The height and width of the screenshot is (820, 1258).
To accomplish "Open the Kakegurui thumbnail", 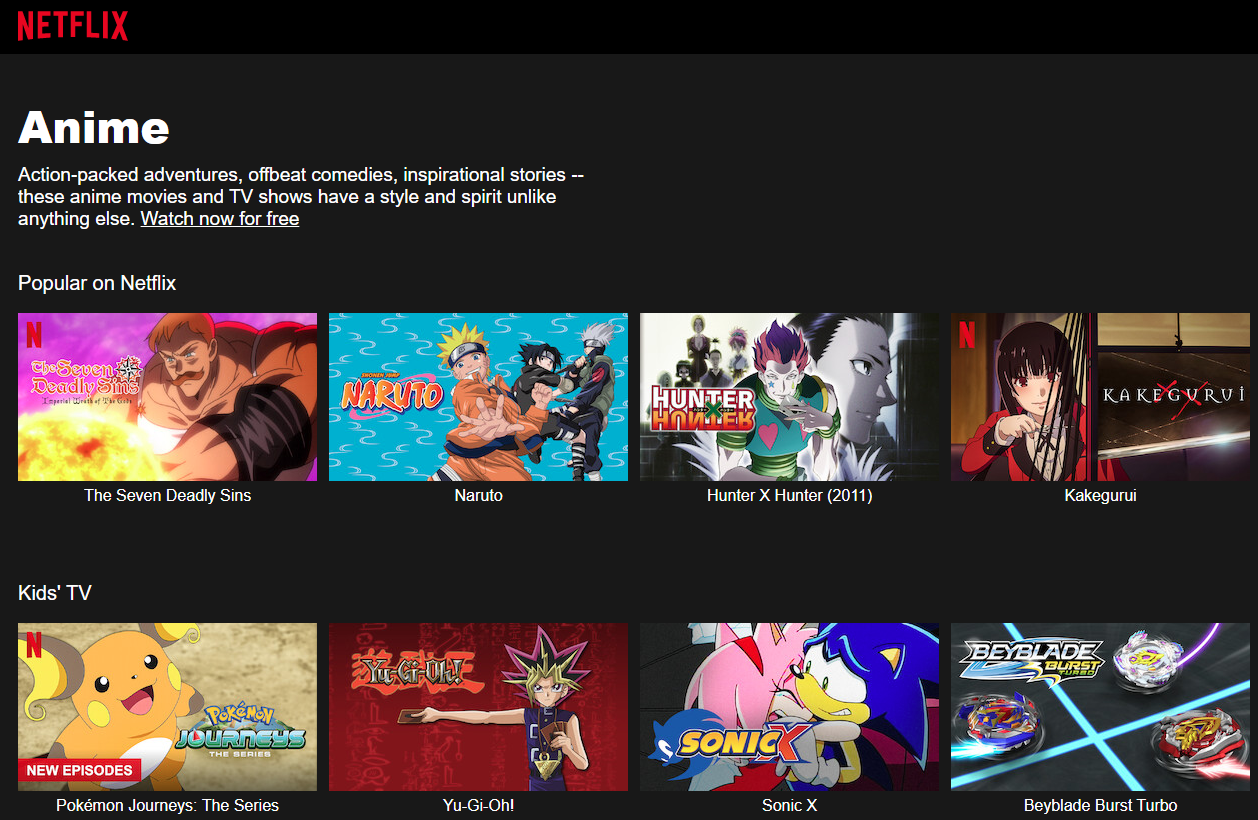I will (1100, 397).
